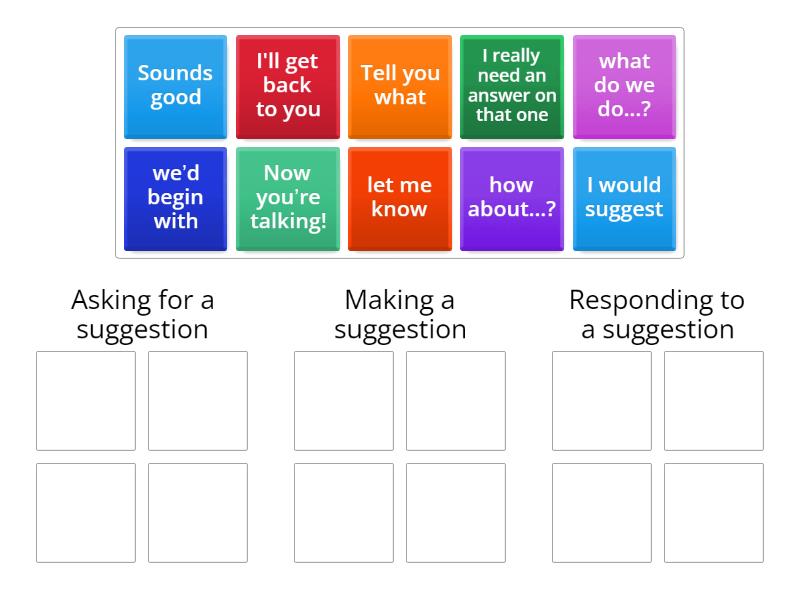Click the 'how about...?' tile
Viewport: 800px width, 600px height.
pyautogui.click(x=512, y=198)
